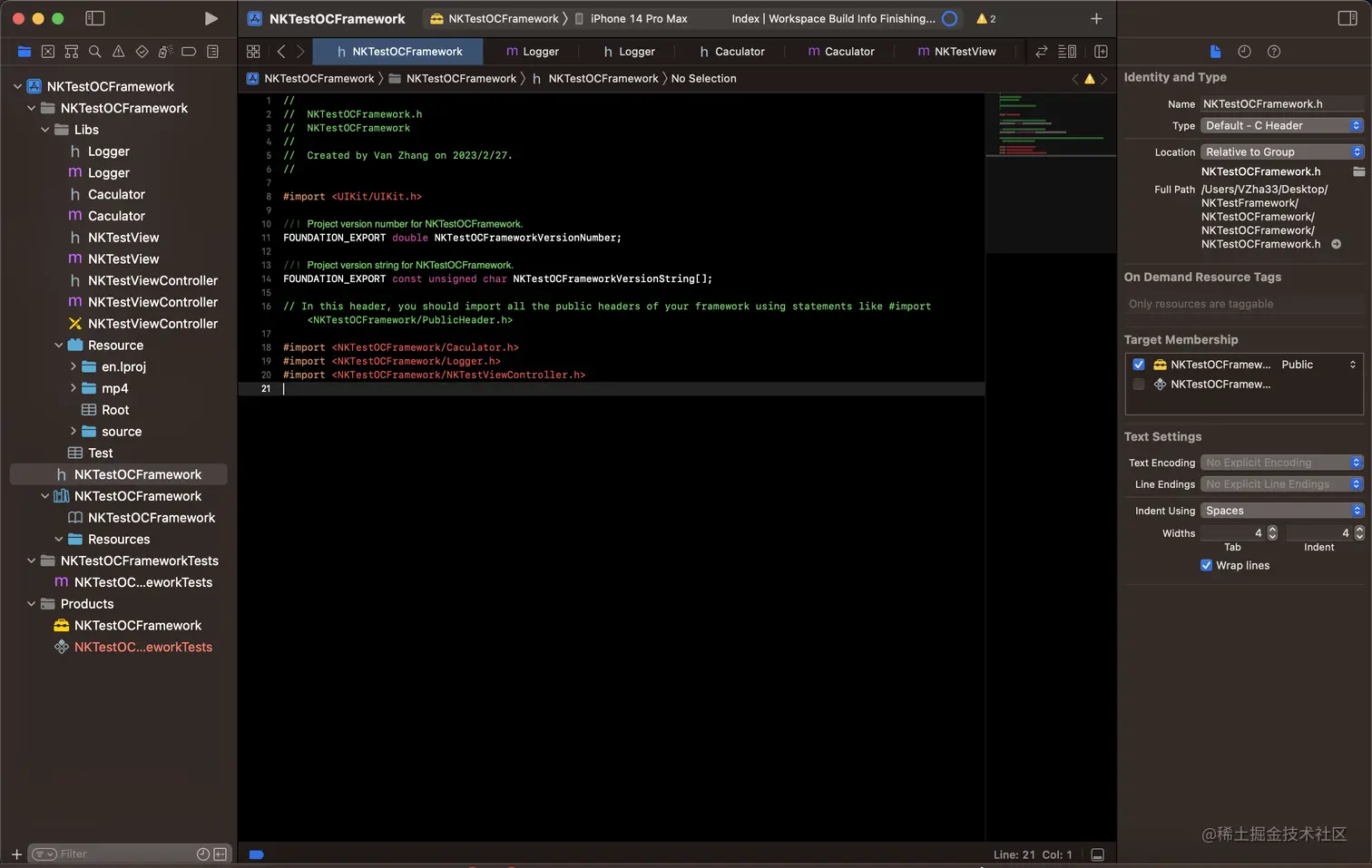Collapse the Resource folder
1372x868 pixels.
(x=59, y=346)
